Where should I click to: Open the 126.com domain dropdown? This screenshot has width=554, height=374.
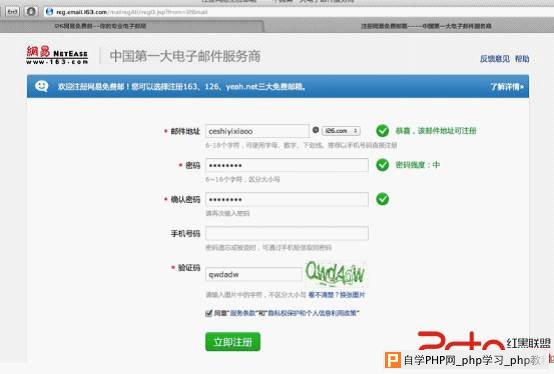(341, 131)
